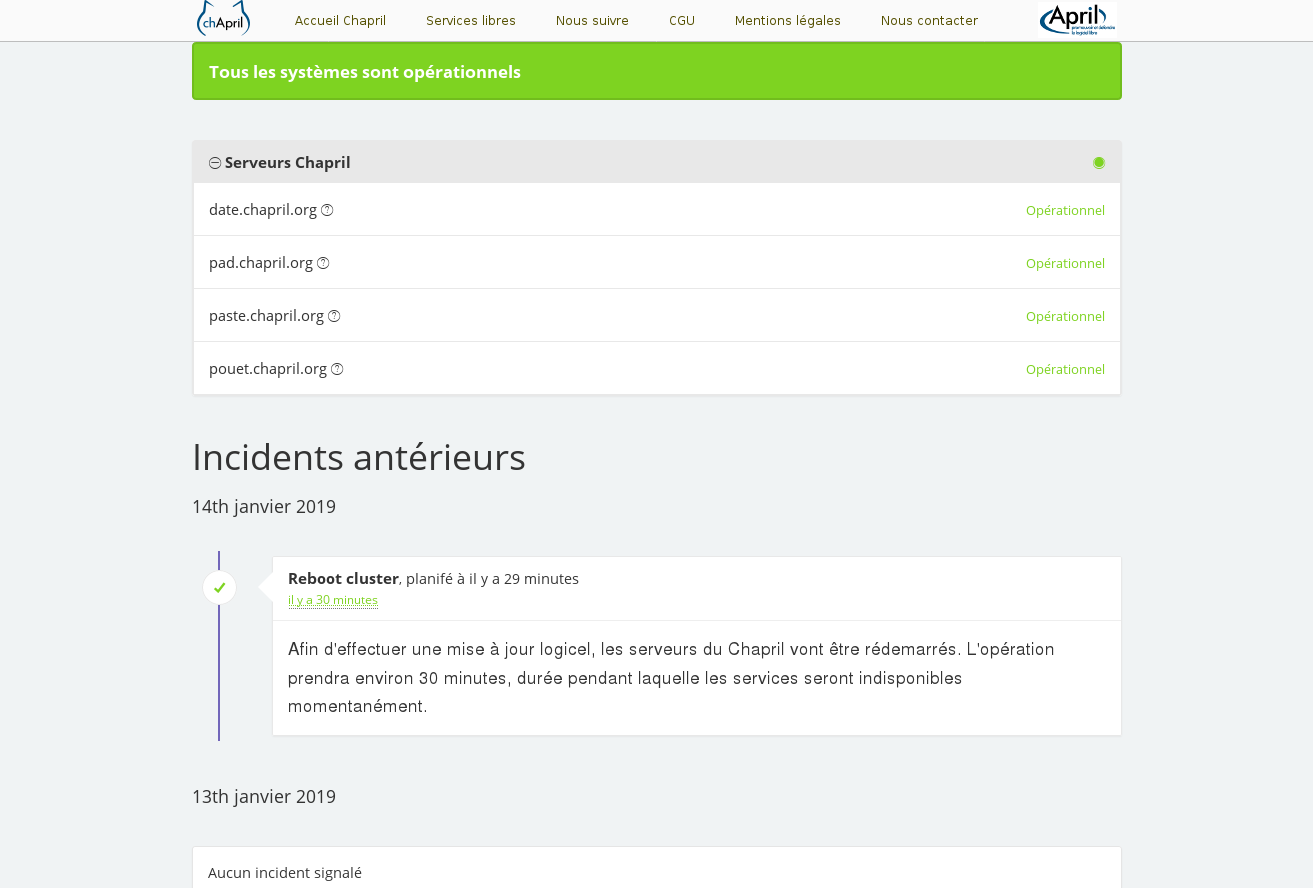Open Mentions légales in the navigation
The height and width of the screenshot is (888, 1313).
pos(788,21)
